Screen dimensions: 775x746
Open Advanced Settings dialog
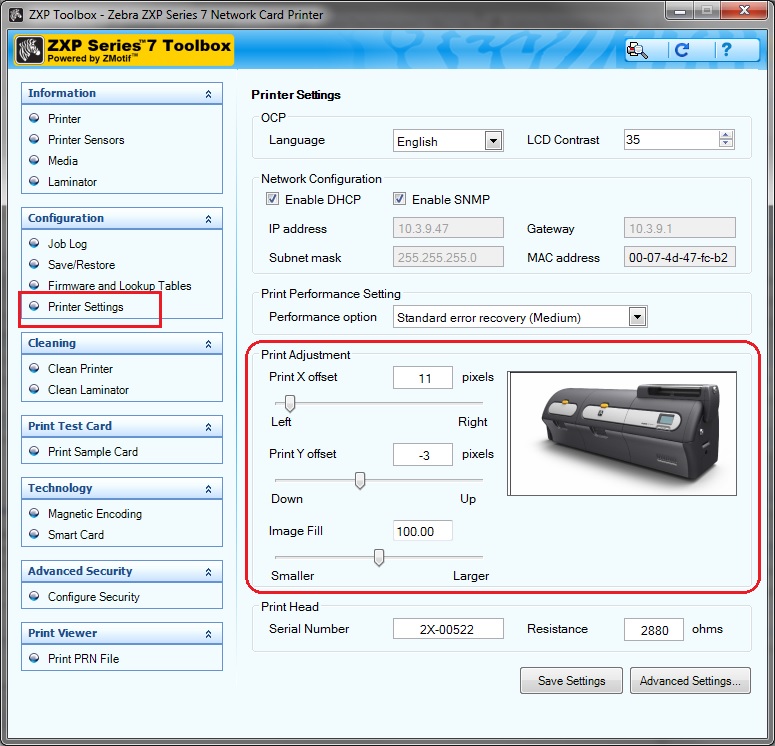[689, 681]
